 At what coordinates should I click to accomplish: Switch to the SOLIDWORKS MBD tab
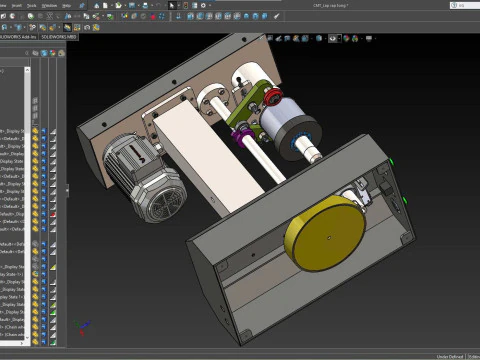[x=59, y=37]
